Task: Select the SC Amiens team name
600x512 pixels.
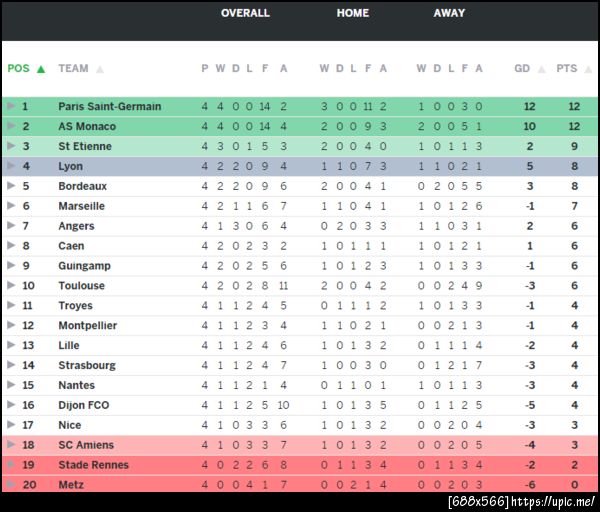Action: pos(86,445)
